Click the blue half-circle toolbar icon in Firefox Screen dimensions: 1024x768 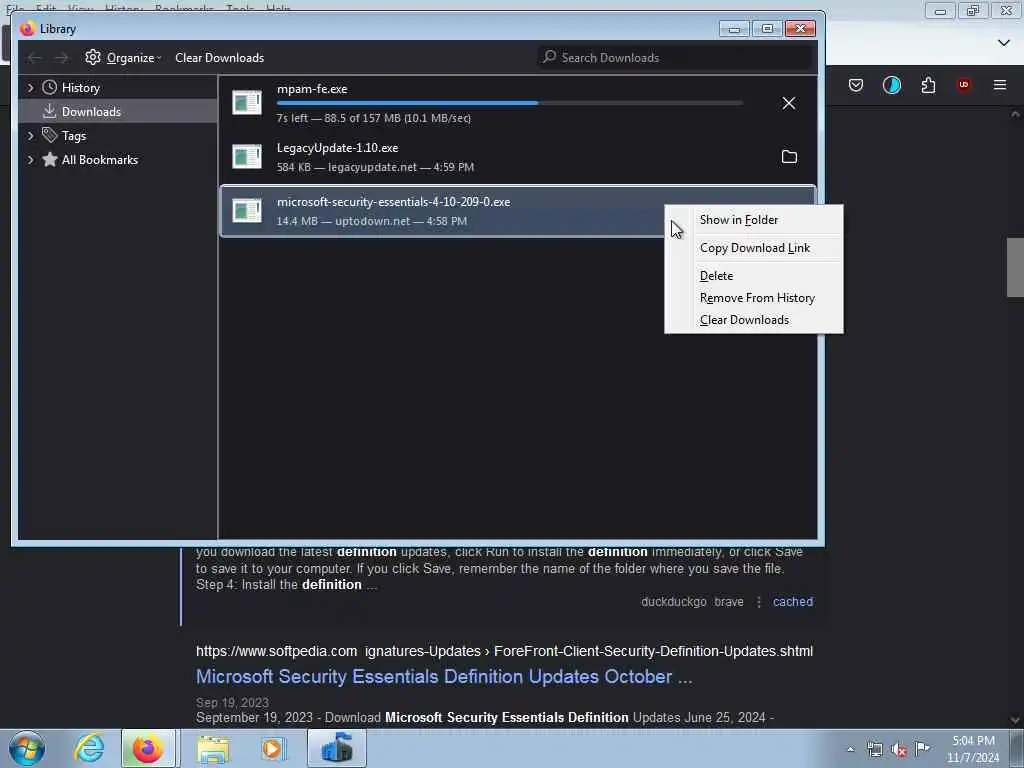[891, 85]
